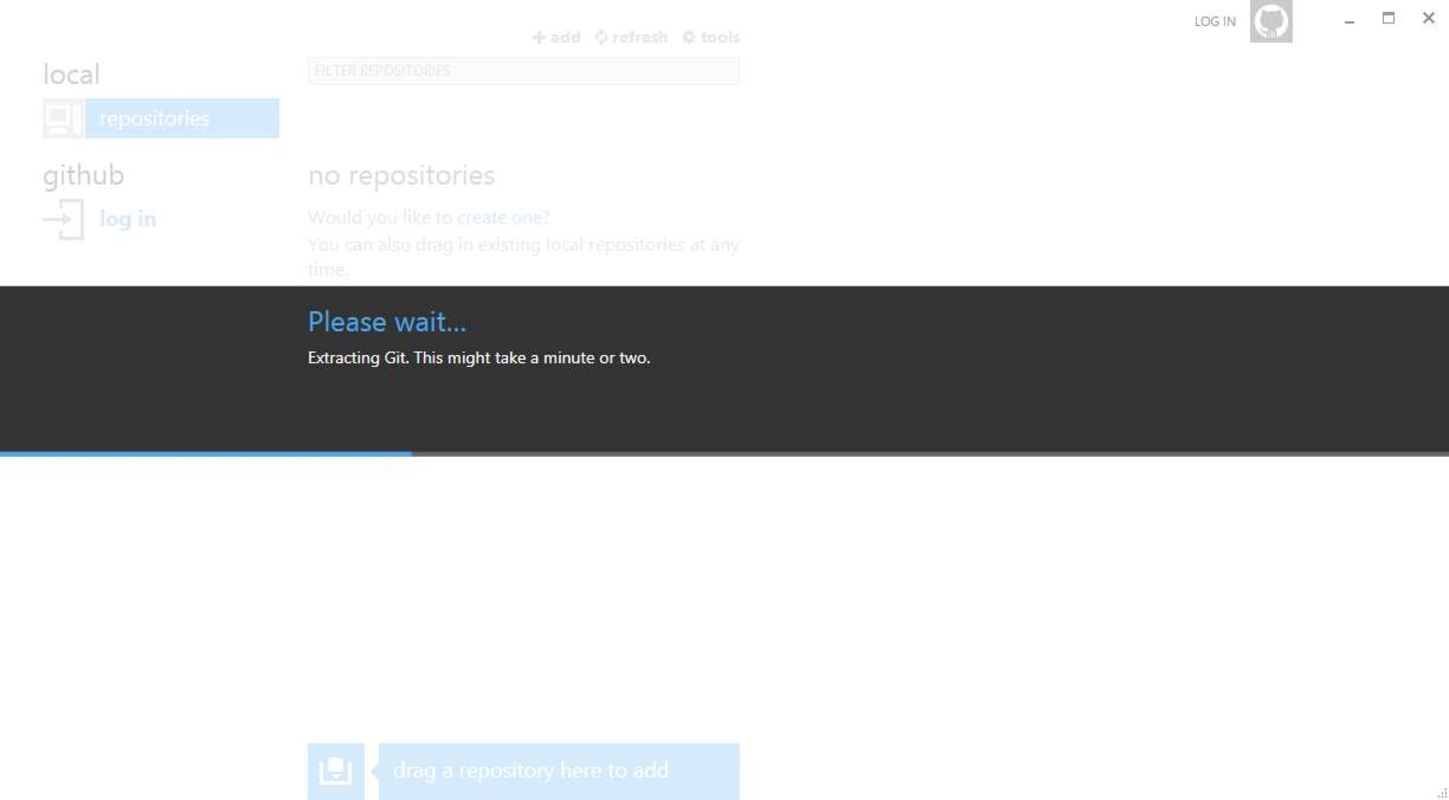Click the repository drop box icon
The image size is (1449, 800).
[336, 771]
